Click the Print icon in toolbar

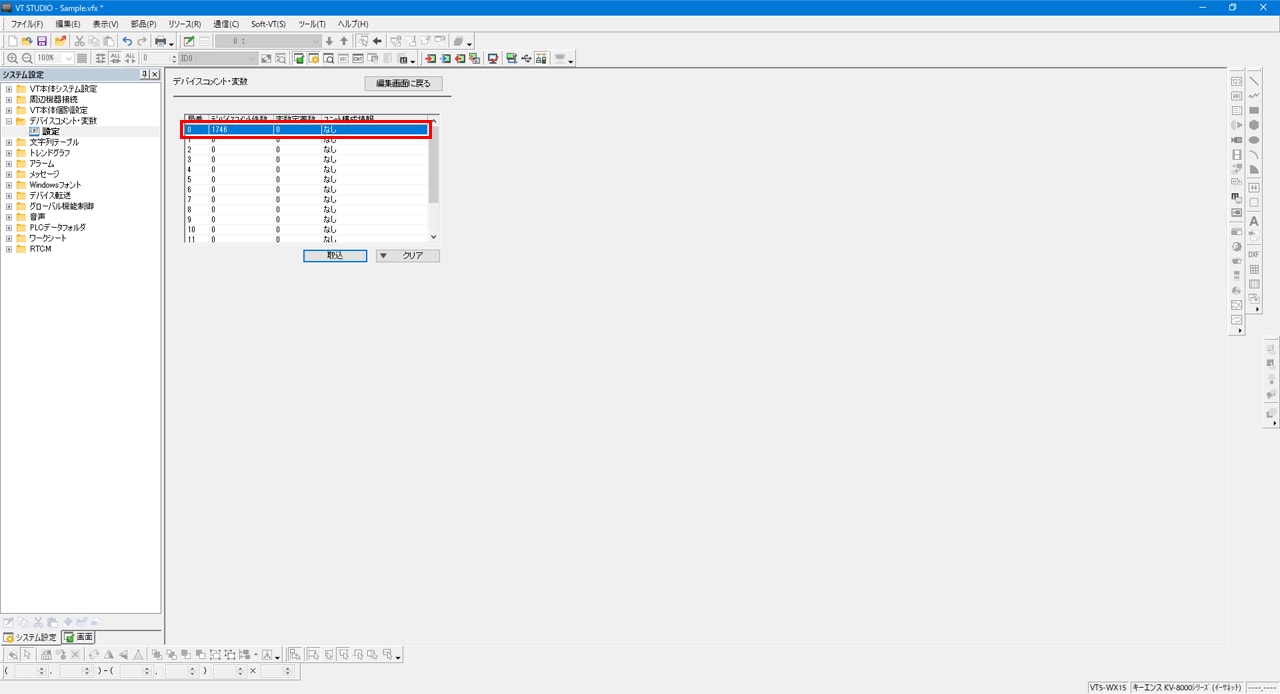160,41
